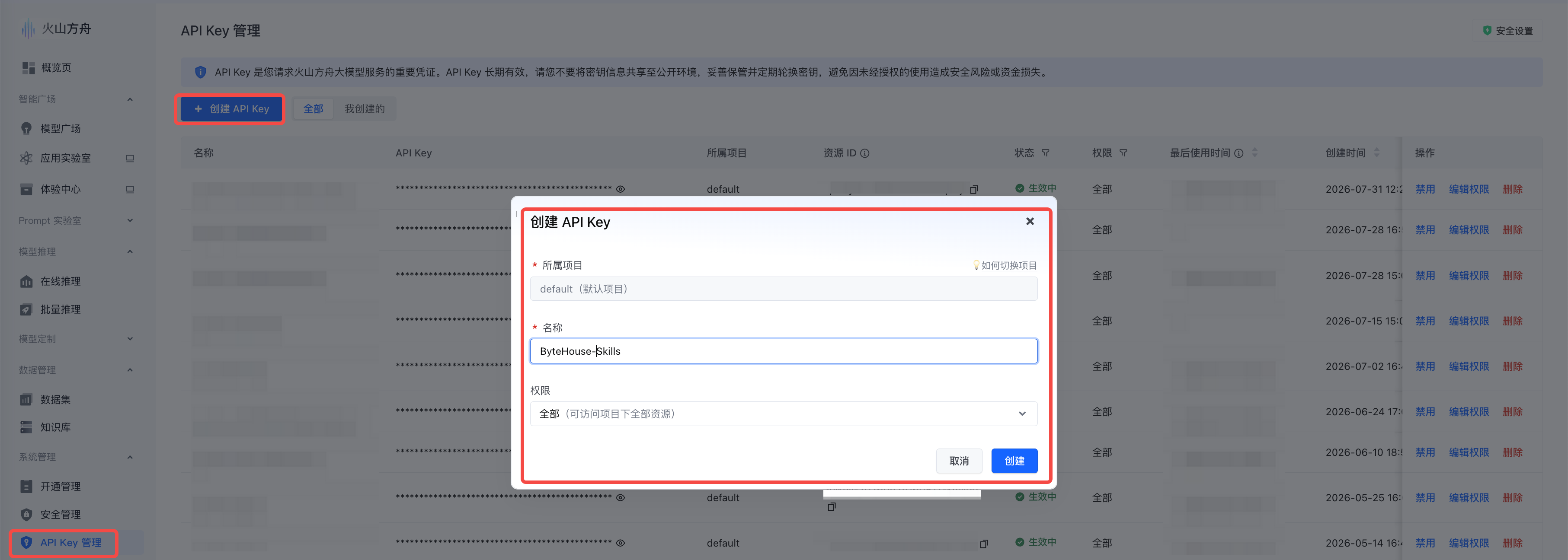Open the 概览页 overview page icon
Image resolution: width=1568 pixels, height=560 pixels.
pyautogui.click(x=28, y=67)
